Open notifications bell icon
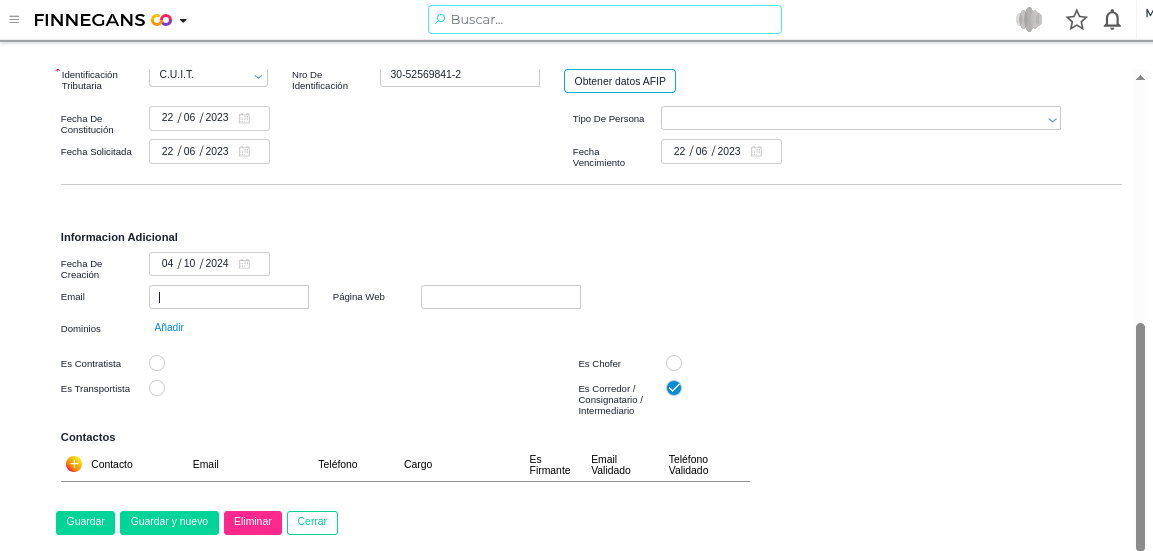Viewport: 1153px width, 551px height. tap(1113, 20)
